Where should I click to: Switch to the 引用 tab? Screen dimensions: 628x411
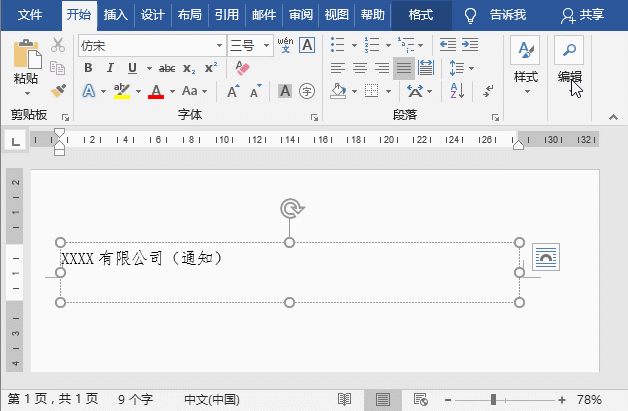227,15
